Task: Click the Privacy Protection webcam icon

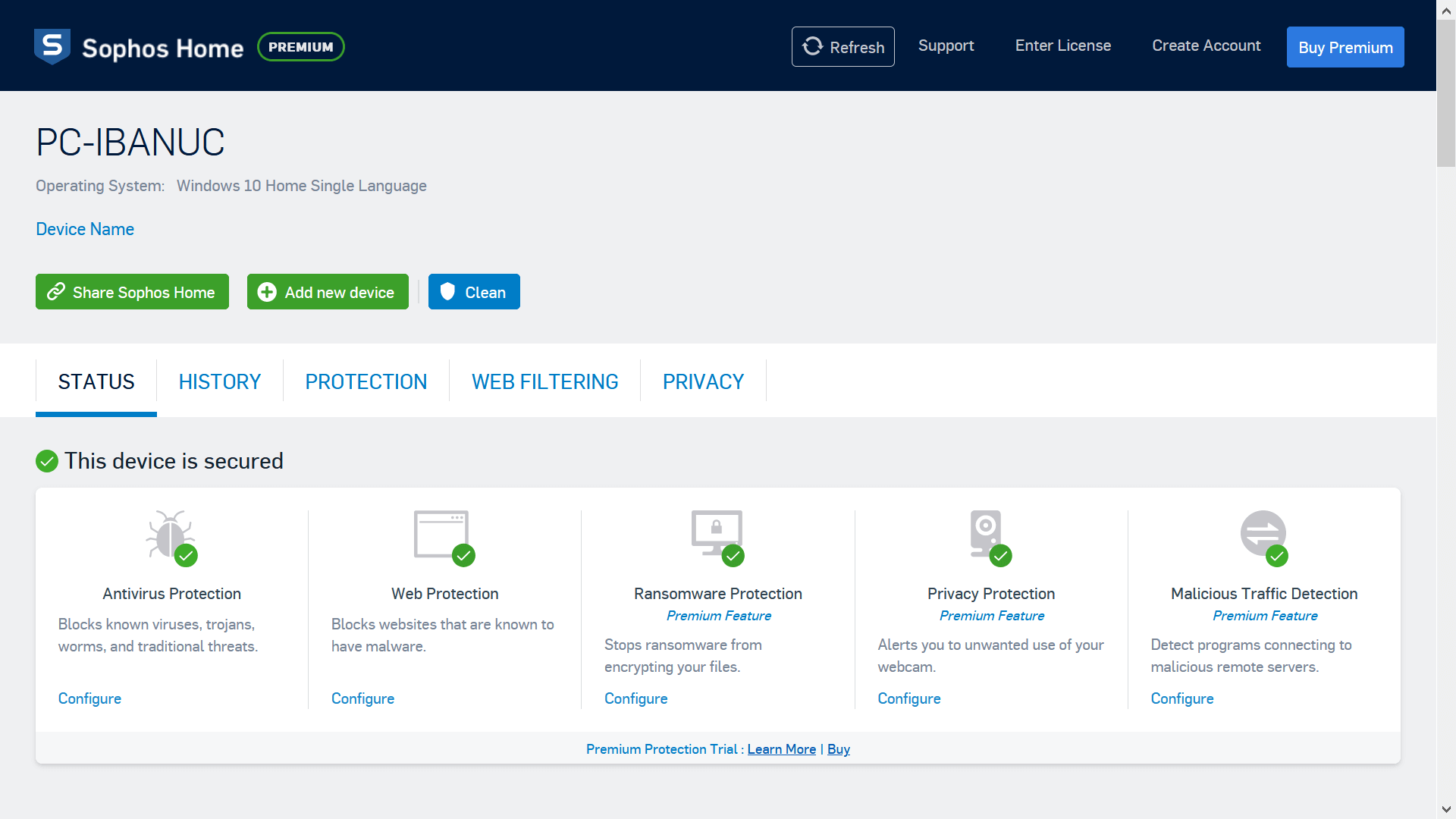Action: tap(990, 538)
